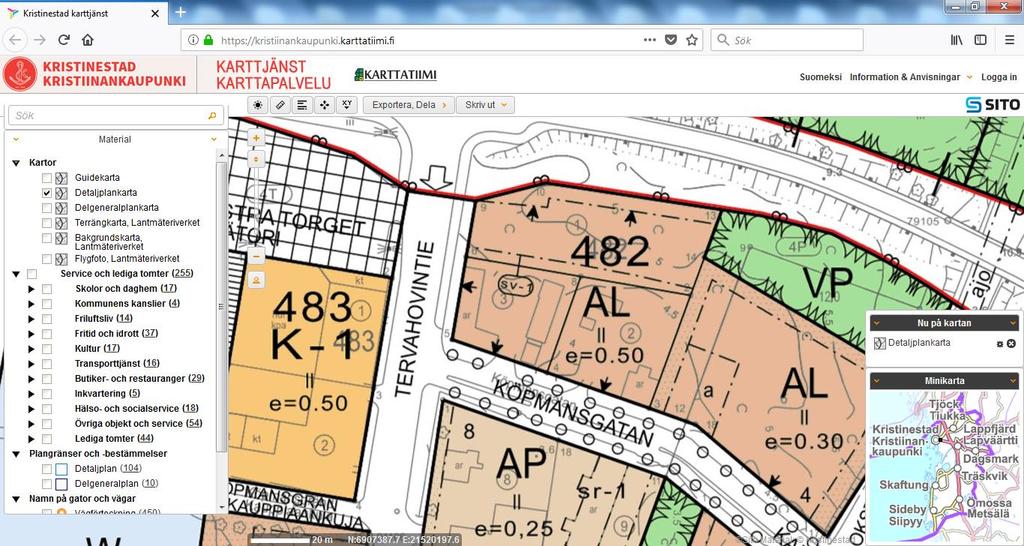Open the Fritid och idrott (37) count link

coord(150,334)
